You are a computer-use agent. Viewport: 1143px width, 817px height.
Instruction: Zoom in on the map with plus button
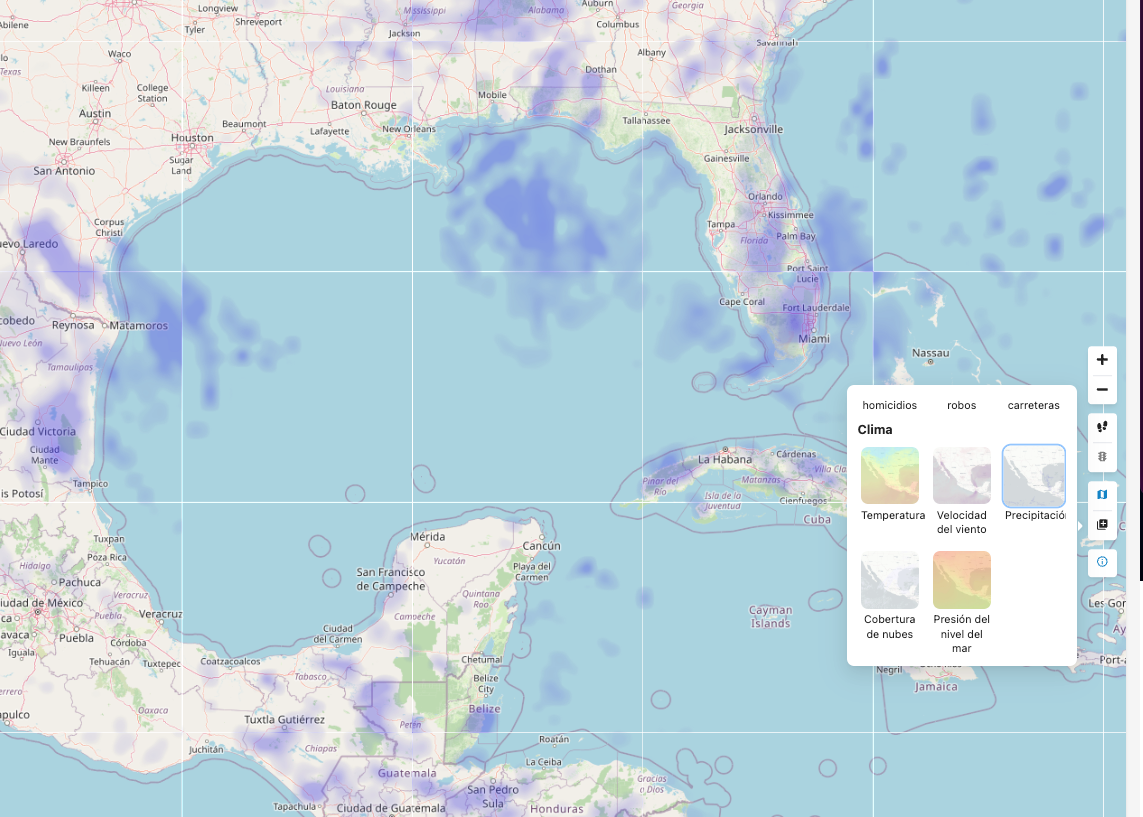coord(1102,360)
